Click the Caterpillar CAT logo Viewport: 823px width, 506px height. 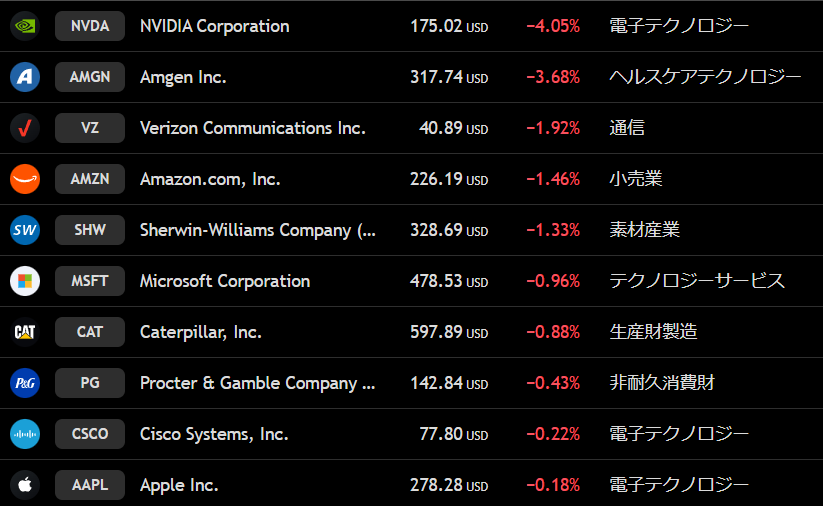coord(24,332)
